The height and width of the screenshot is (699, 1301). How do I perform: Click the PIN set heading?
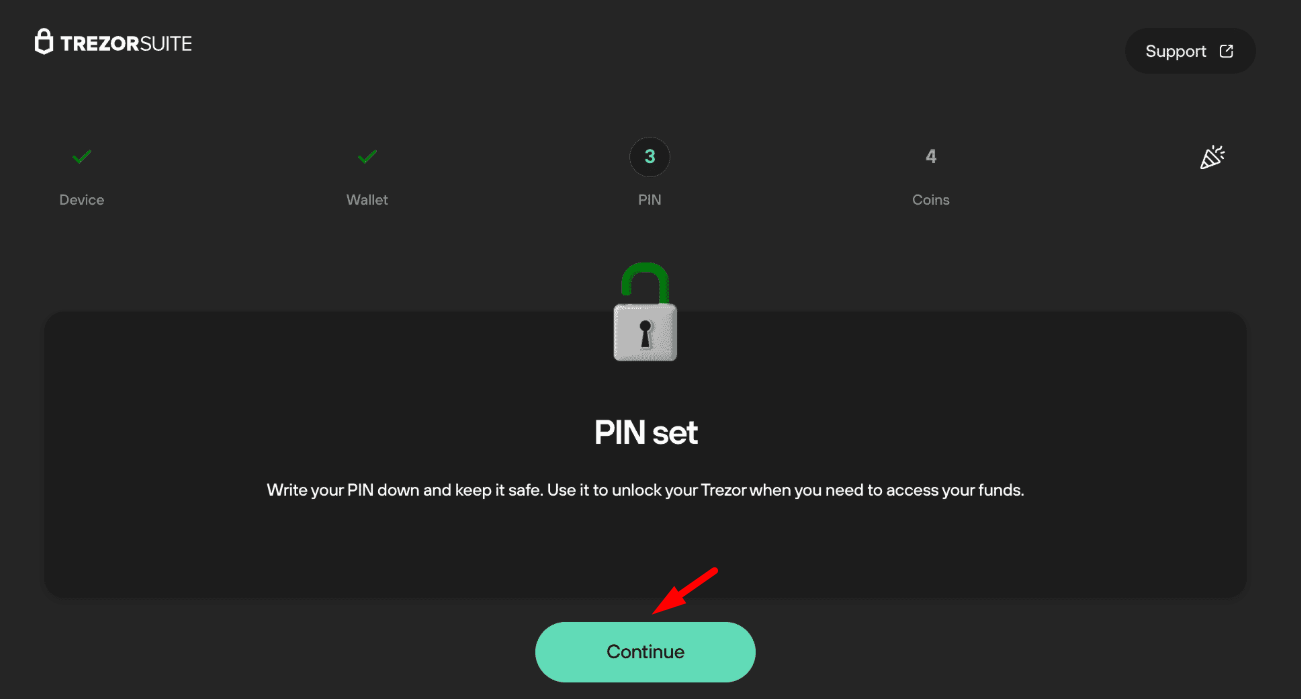[x=646, y=433]
